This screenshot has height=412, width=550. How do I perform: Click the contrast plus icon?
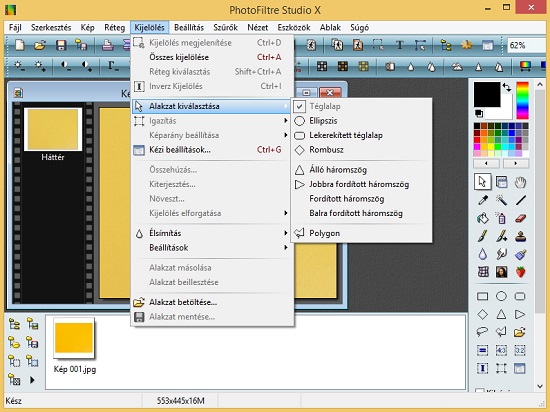click(87, 66)
